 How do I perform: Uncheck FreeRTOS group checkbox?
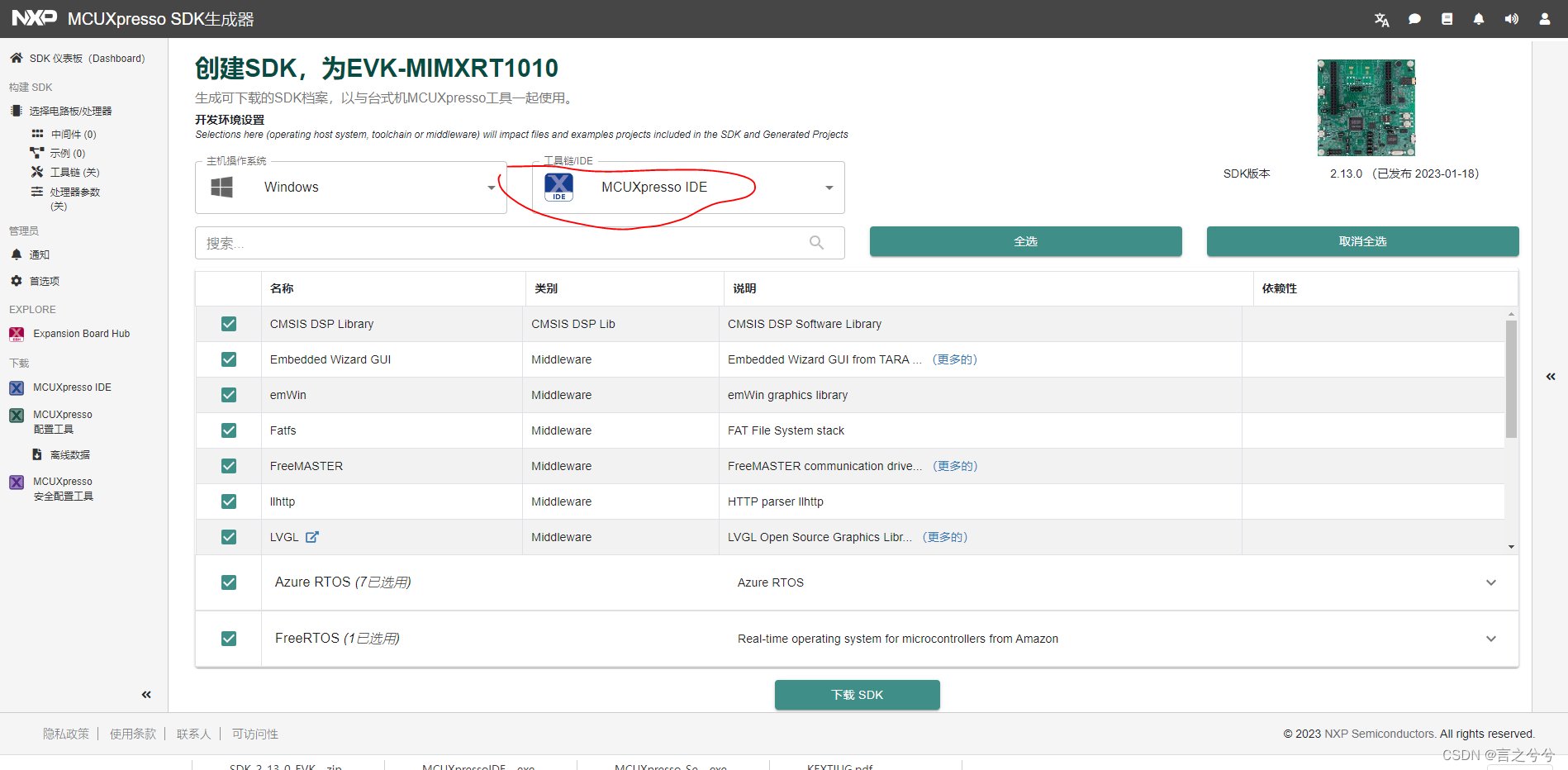[229, 639]
